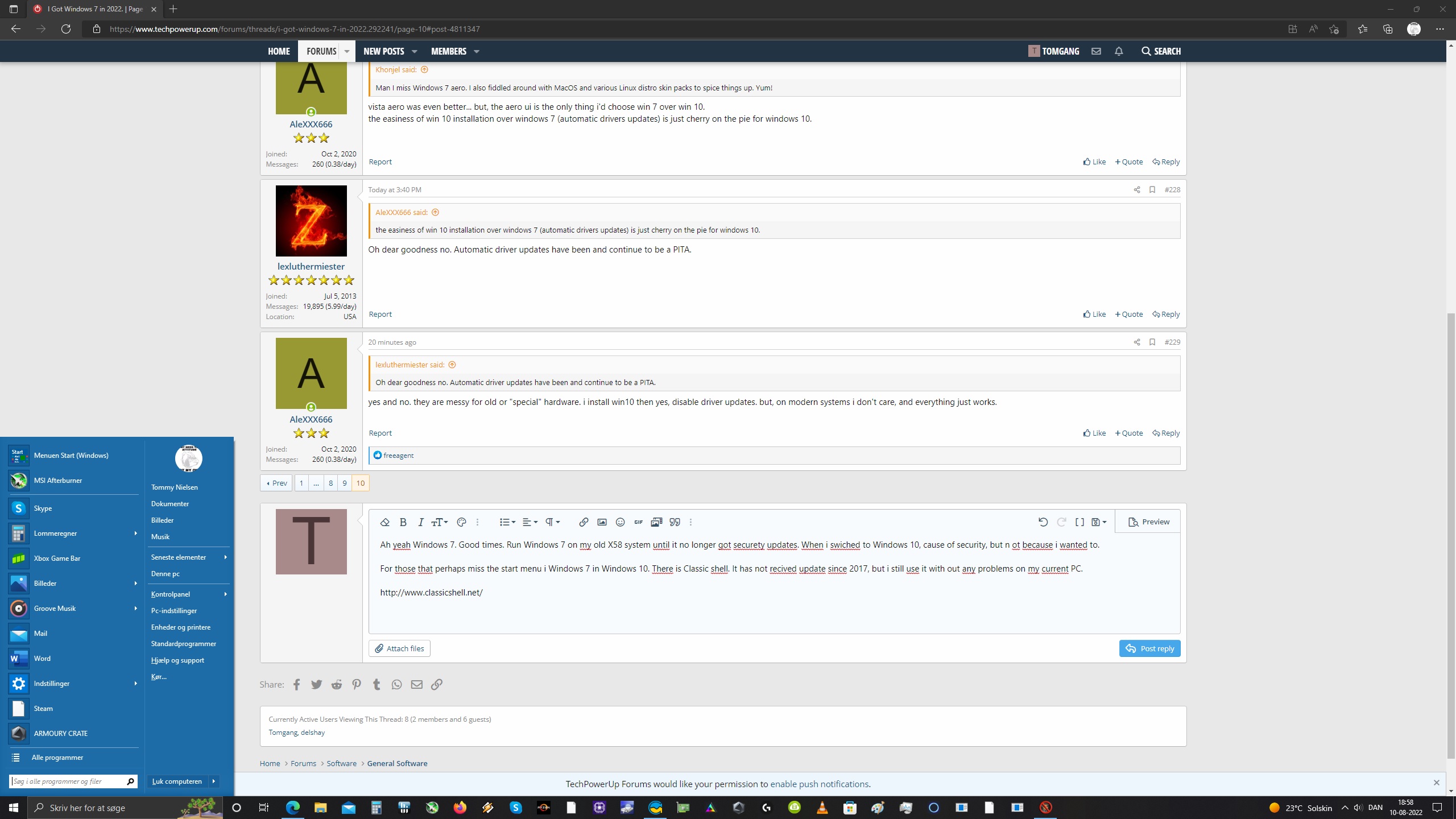Share post #228 using the share icon

pyautogui.click(x=1136, y=189)
